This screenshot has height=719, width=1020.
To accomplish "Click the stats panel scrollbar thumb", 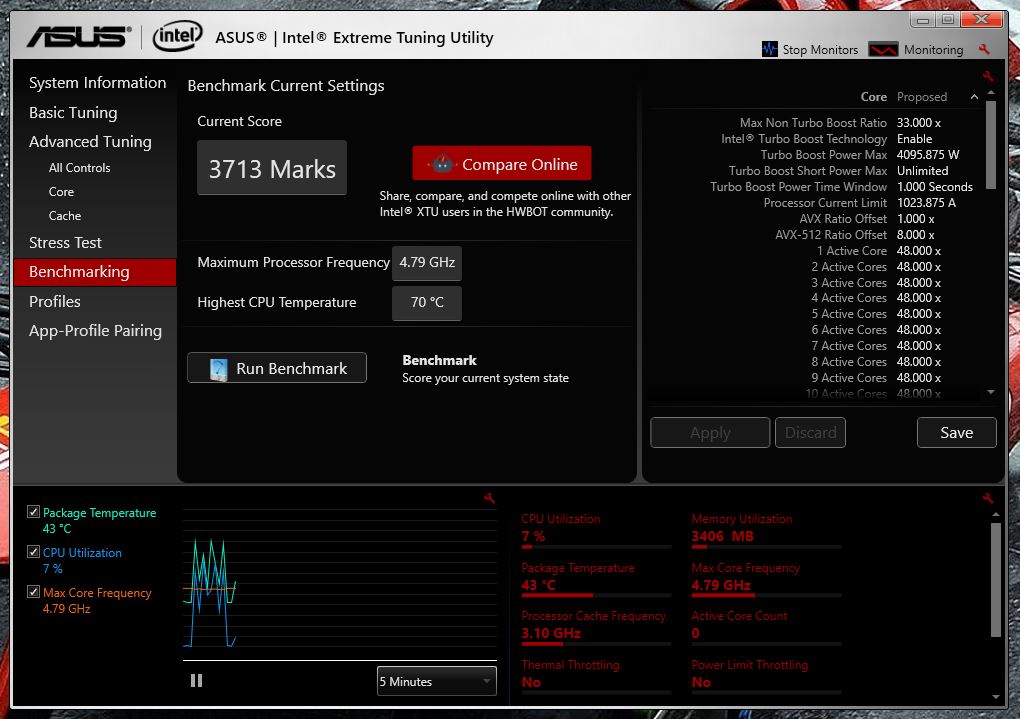I will (995, 580).
